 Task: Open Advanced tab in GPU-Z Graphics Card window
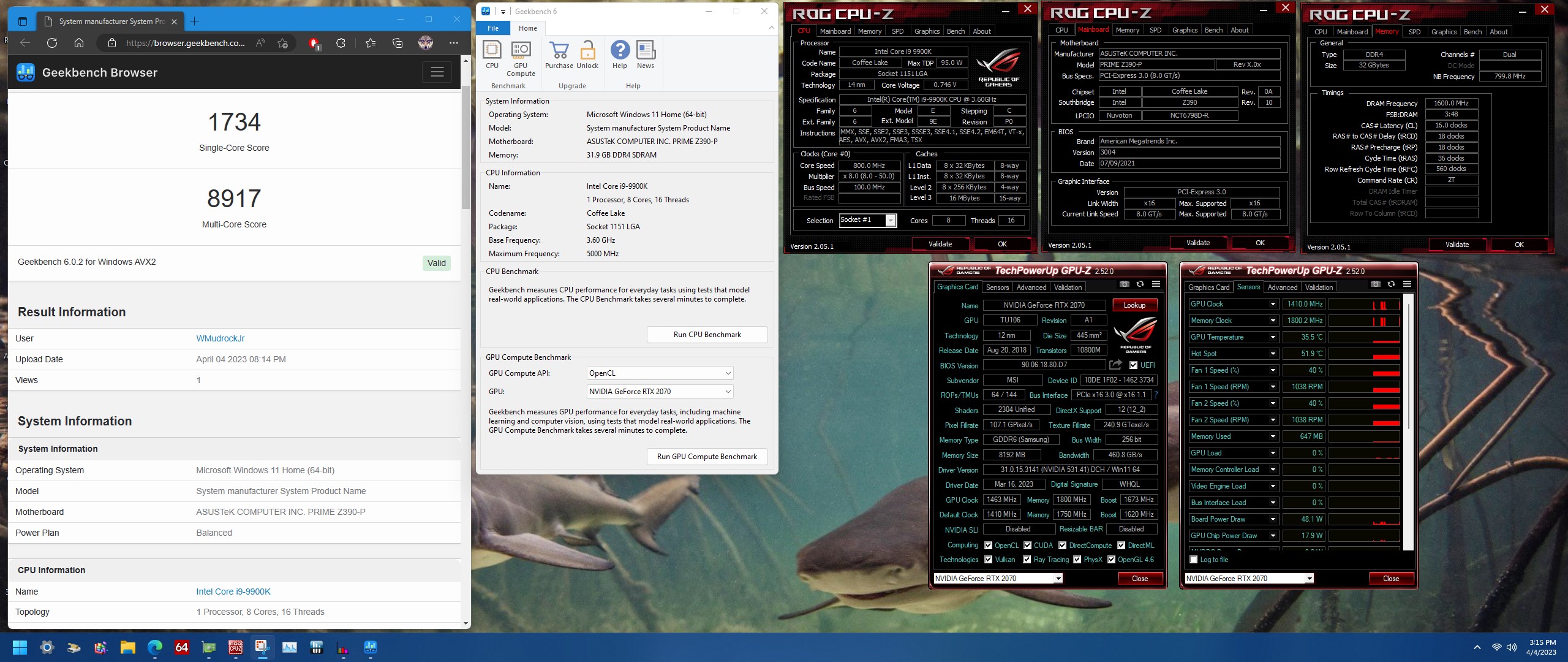click(1031, 287)
